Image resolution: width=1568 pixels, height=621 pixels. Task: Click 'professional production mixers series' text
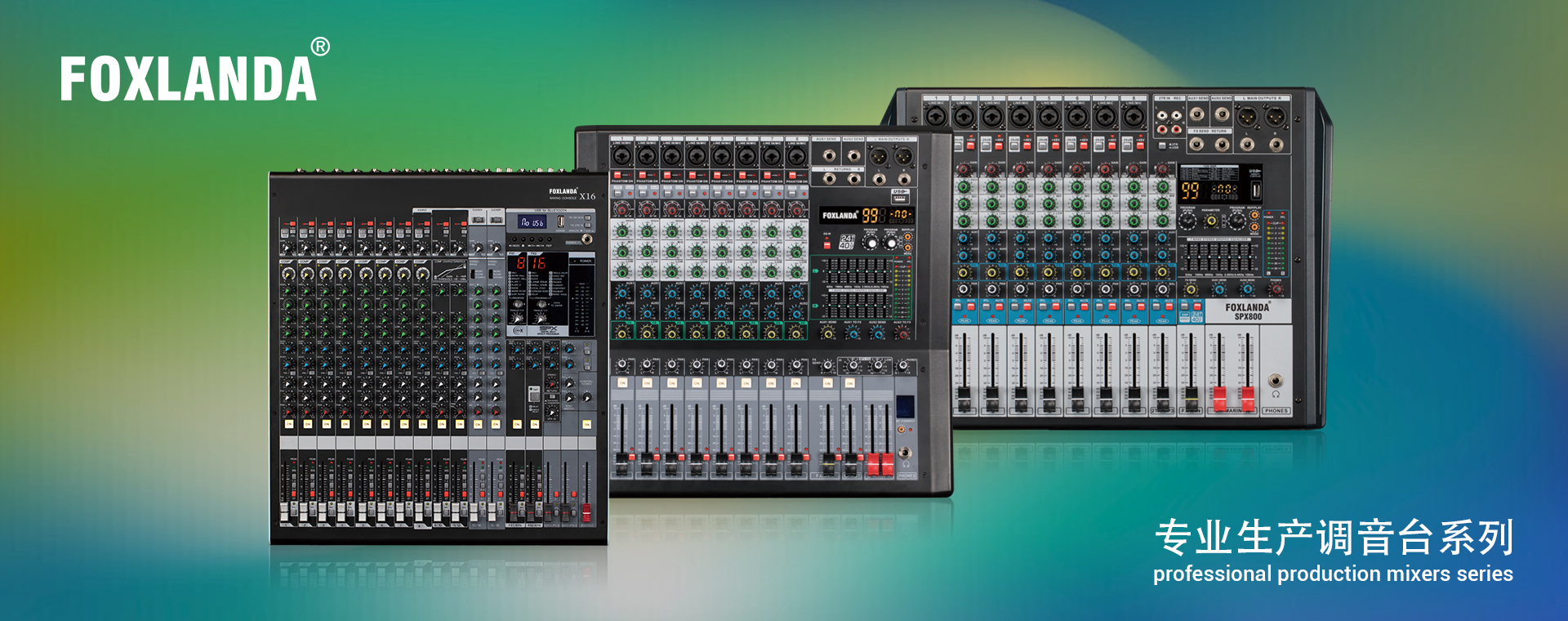(1333, 574)
